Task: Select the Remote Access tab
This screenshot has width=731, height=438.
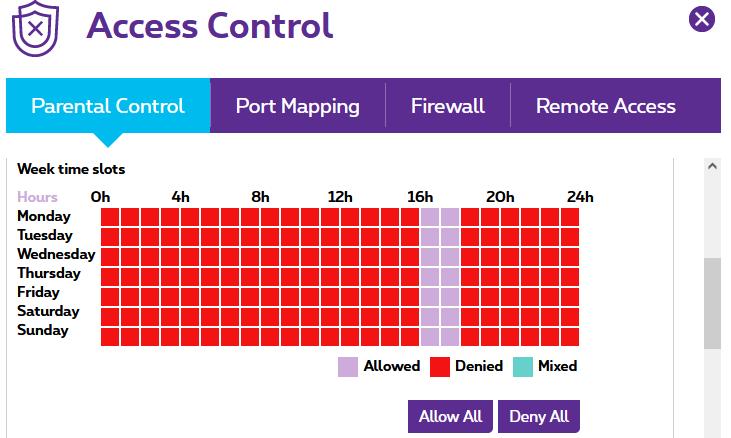Action: click(606, 106)
